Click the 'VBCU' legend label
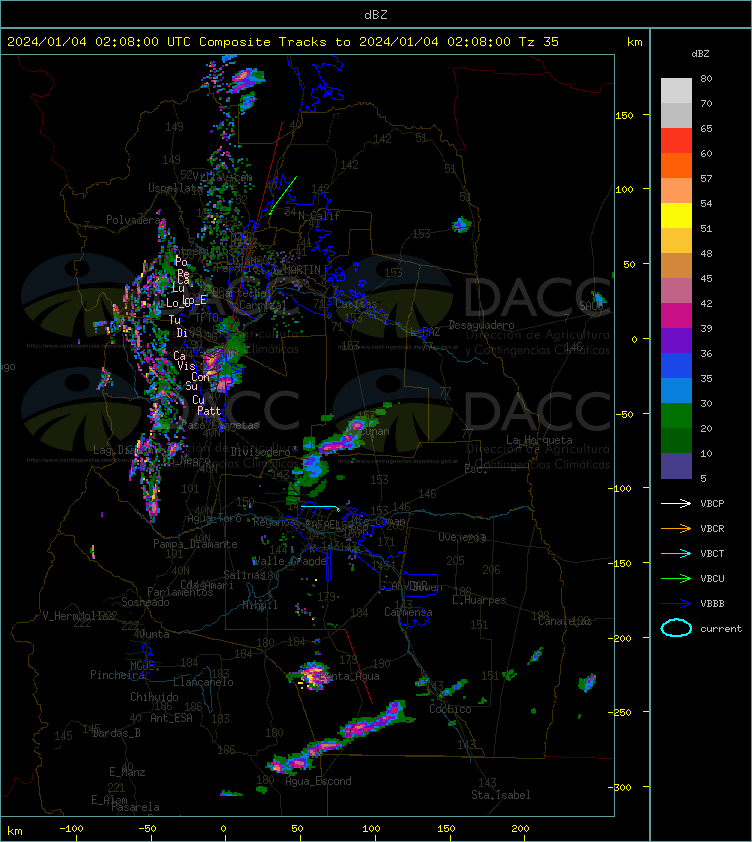The image size is (752, 842). pyautogui.click(x=712, y=578)
